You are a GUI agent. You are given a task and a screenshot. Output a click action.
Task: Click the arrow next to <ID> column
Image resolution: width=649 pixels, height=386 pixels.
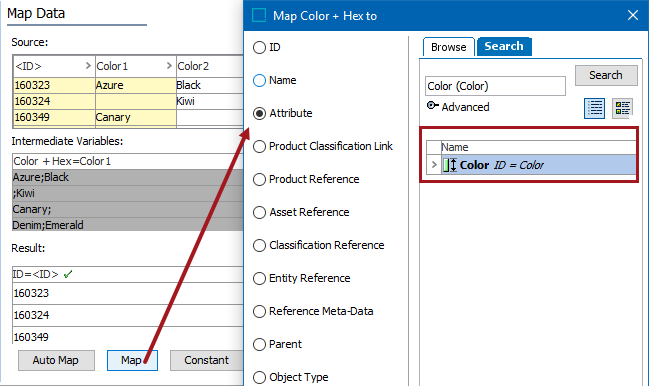(x=88, y=65)
